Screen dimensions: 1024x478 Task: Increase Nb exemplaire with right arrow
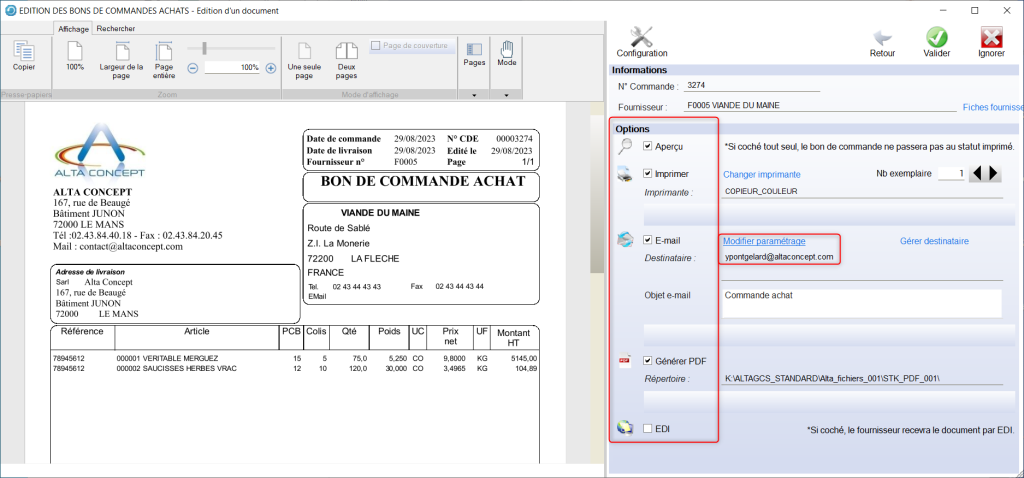point(994,173)
